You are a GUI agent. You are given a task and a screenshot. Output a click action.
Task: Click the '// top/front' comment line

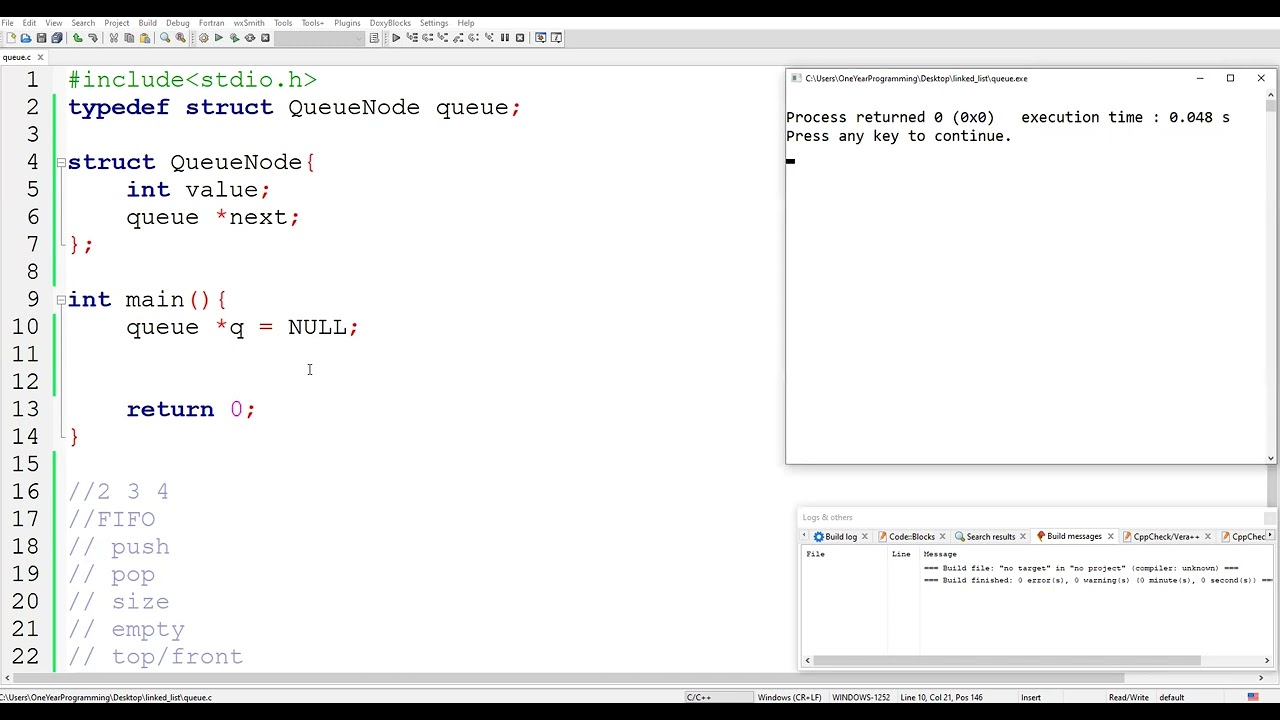click(x=156, y=657)
